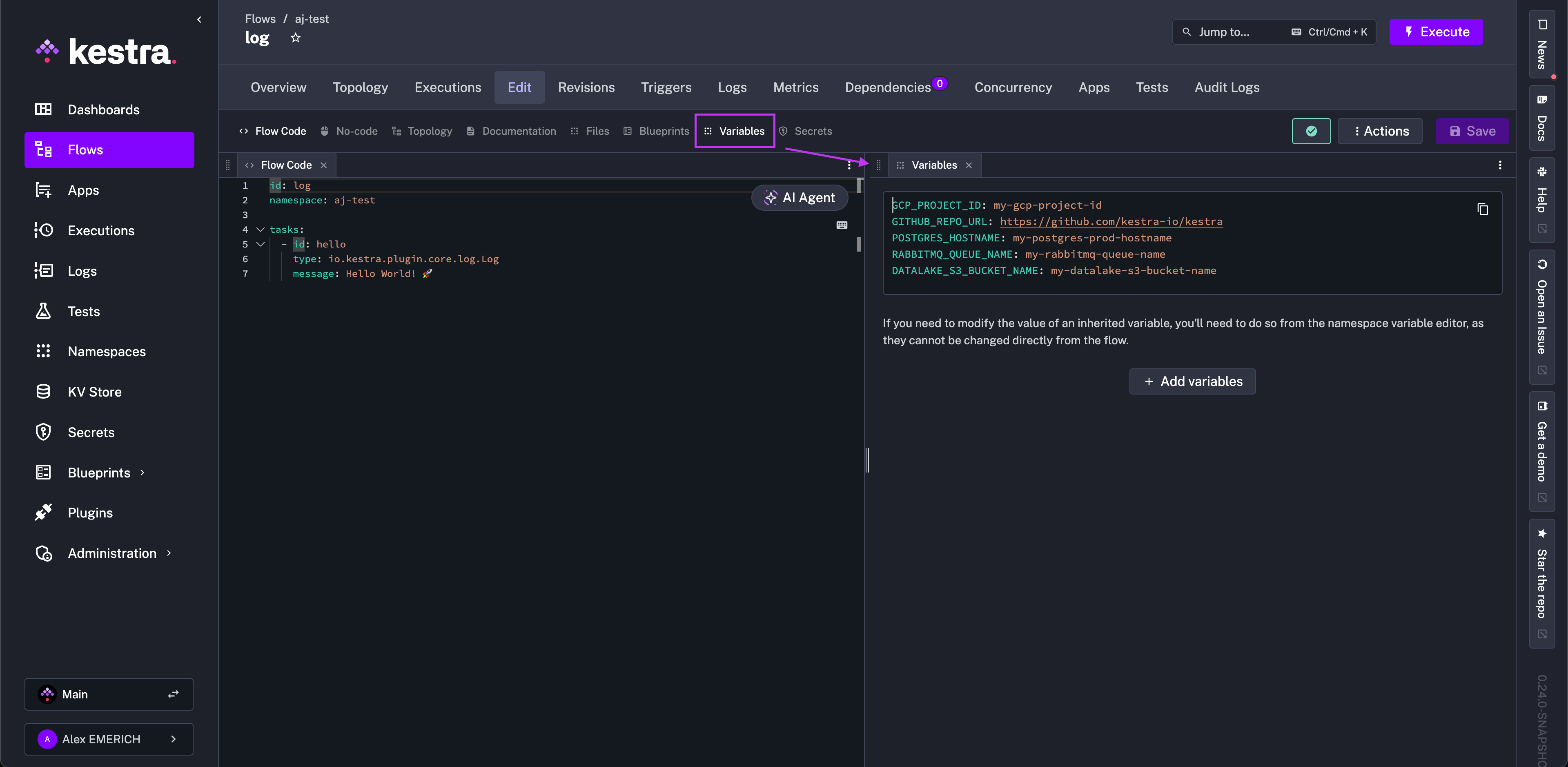This screenshot has width=1568, height=767.
Task: Open the Variables panel options menu
Action: [x=1500, y=165]
